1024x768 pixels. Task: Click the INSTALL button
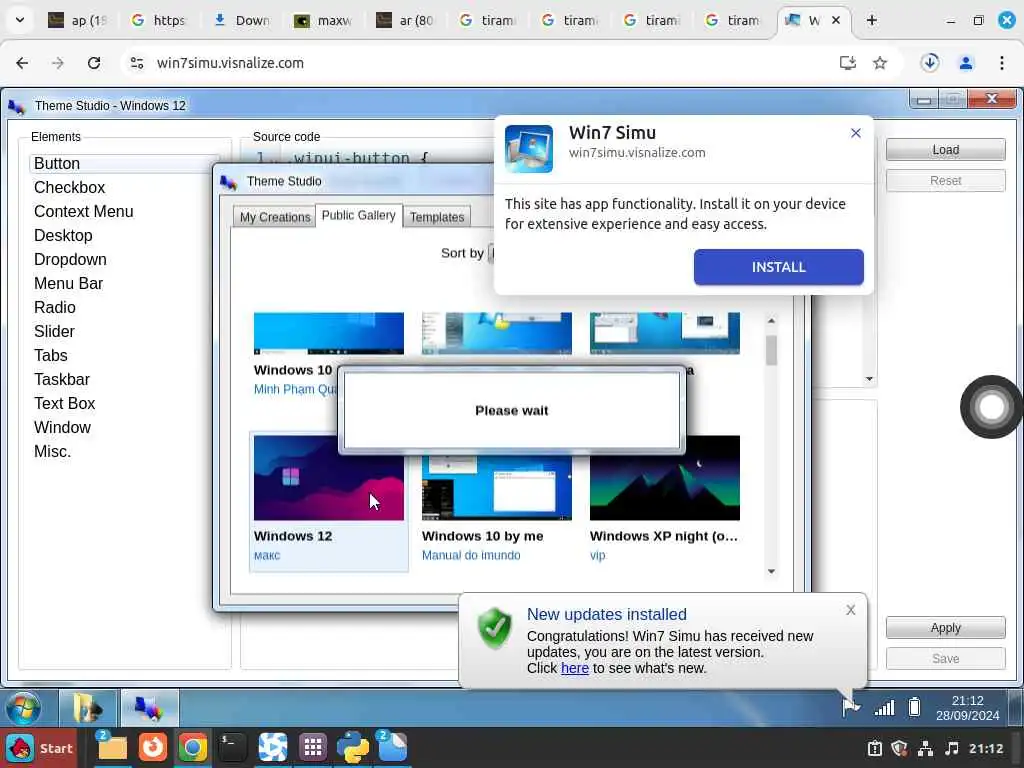(x=778, y=267)
